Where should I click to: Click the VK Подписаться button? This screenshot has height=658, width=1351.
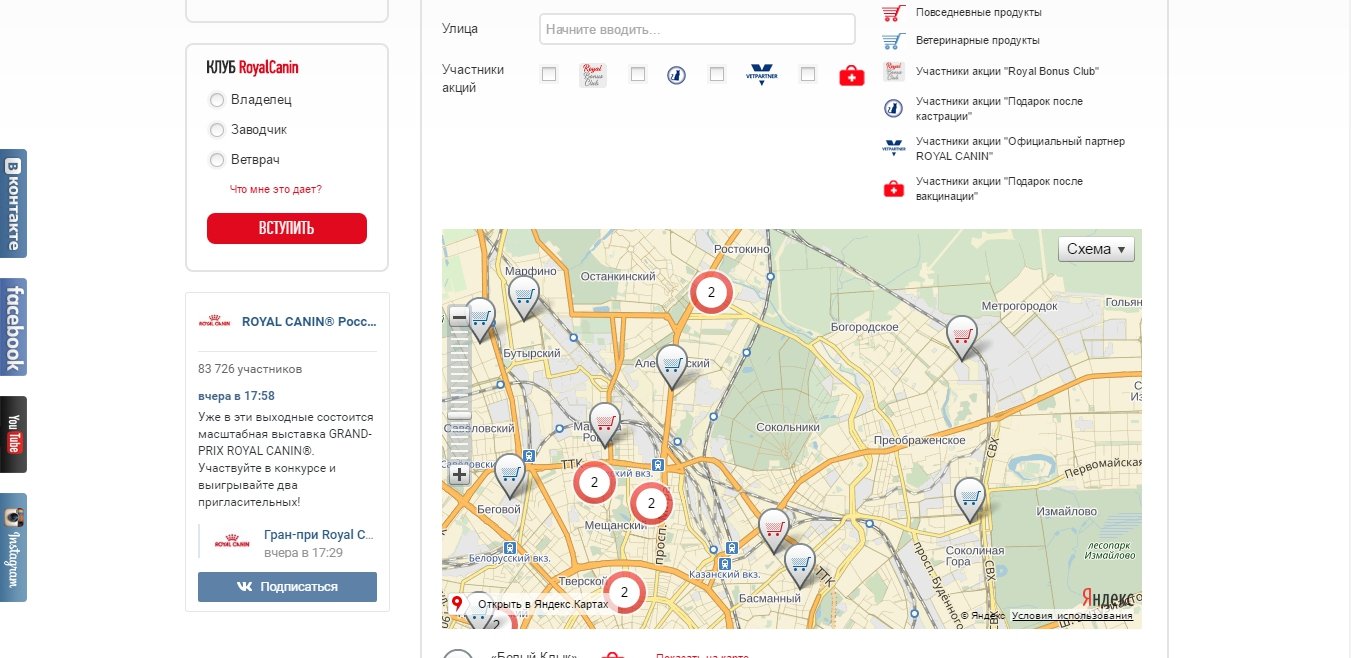coord(287,587)
